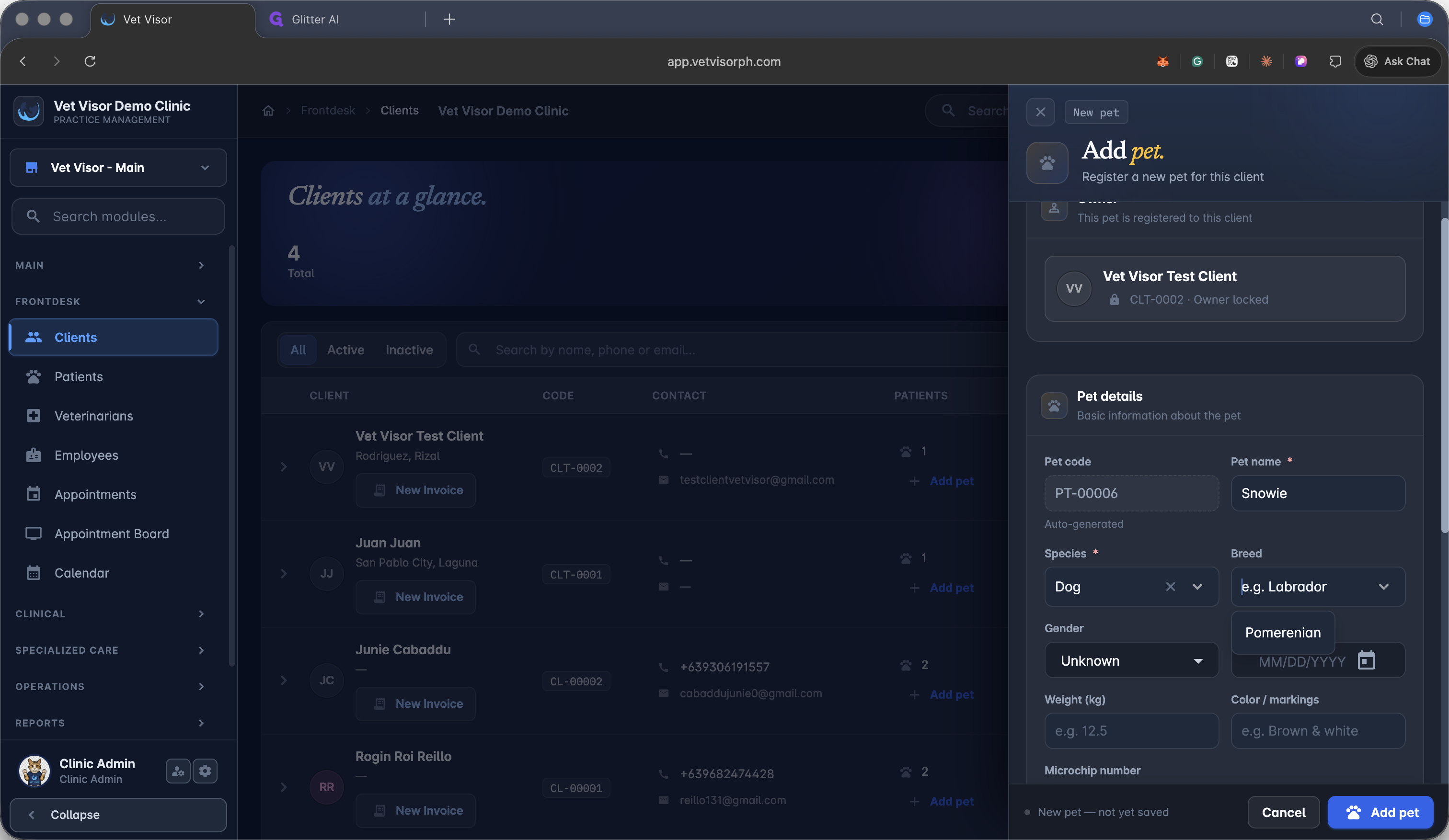Create New Invoice for Vet Visor Test Client
Screen dimensions: 1449x840
[x=416, y=491]
